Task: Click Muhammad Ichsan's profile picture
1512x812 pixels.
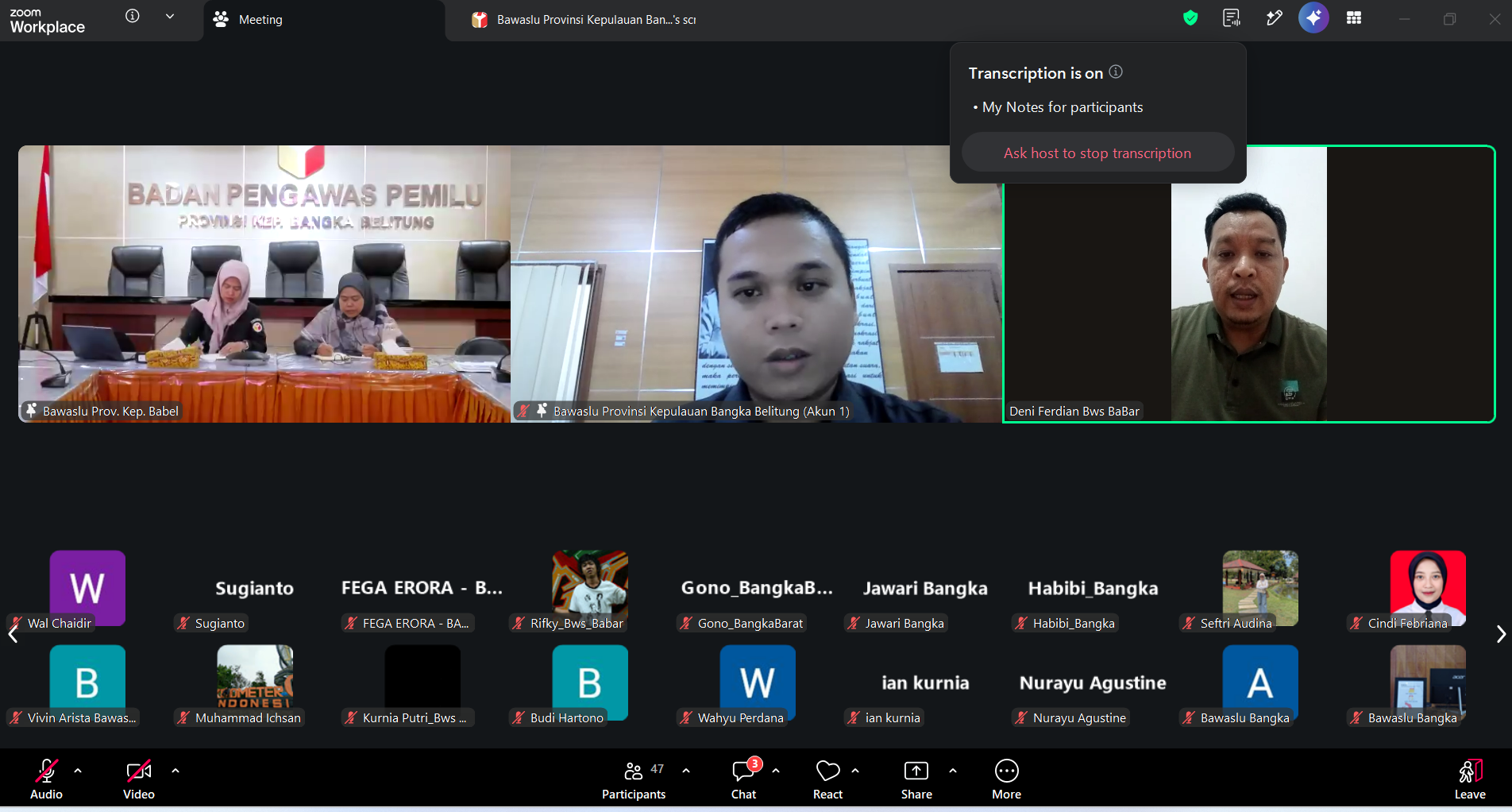Action: click(255, 682)
